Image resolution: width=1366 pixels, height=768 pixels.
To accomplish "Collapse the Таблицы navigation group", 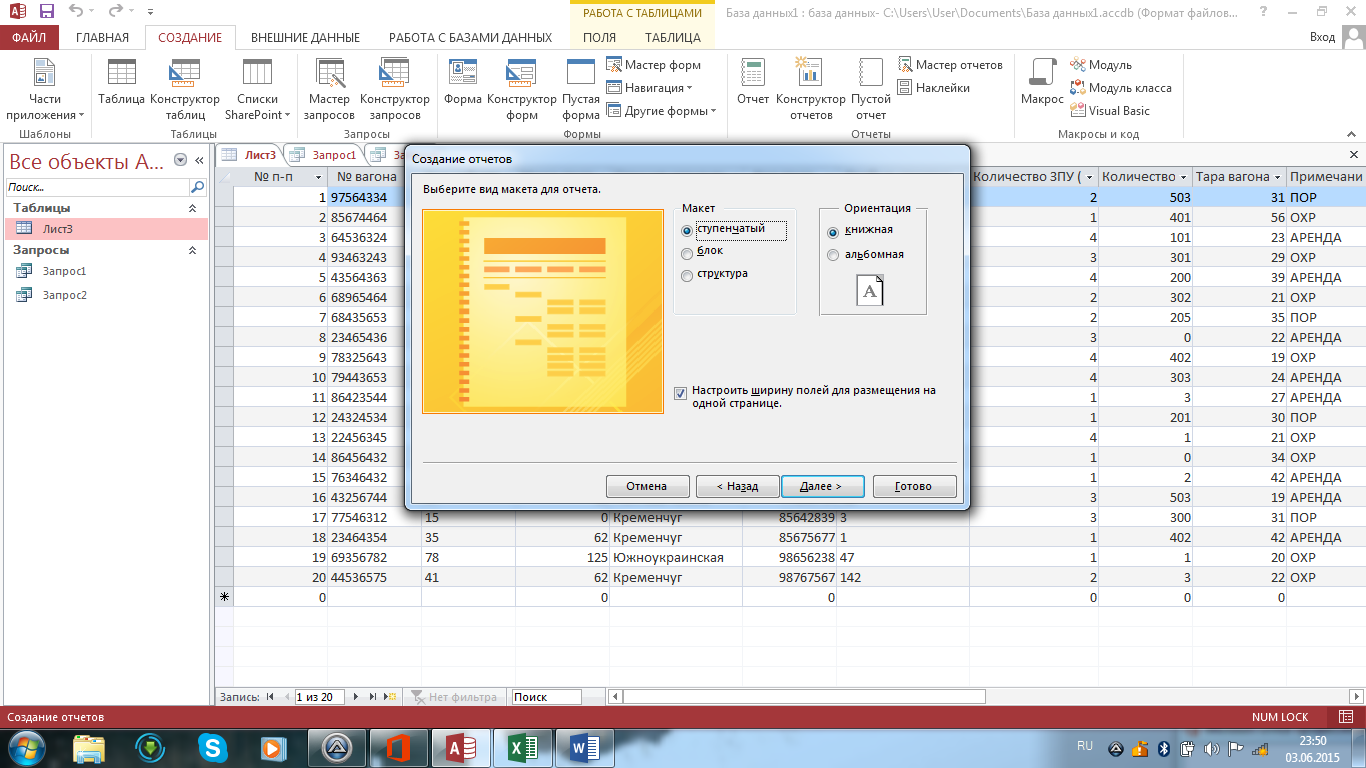I will 193,208.
